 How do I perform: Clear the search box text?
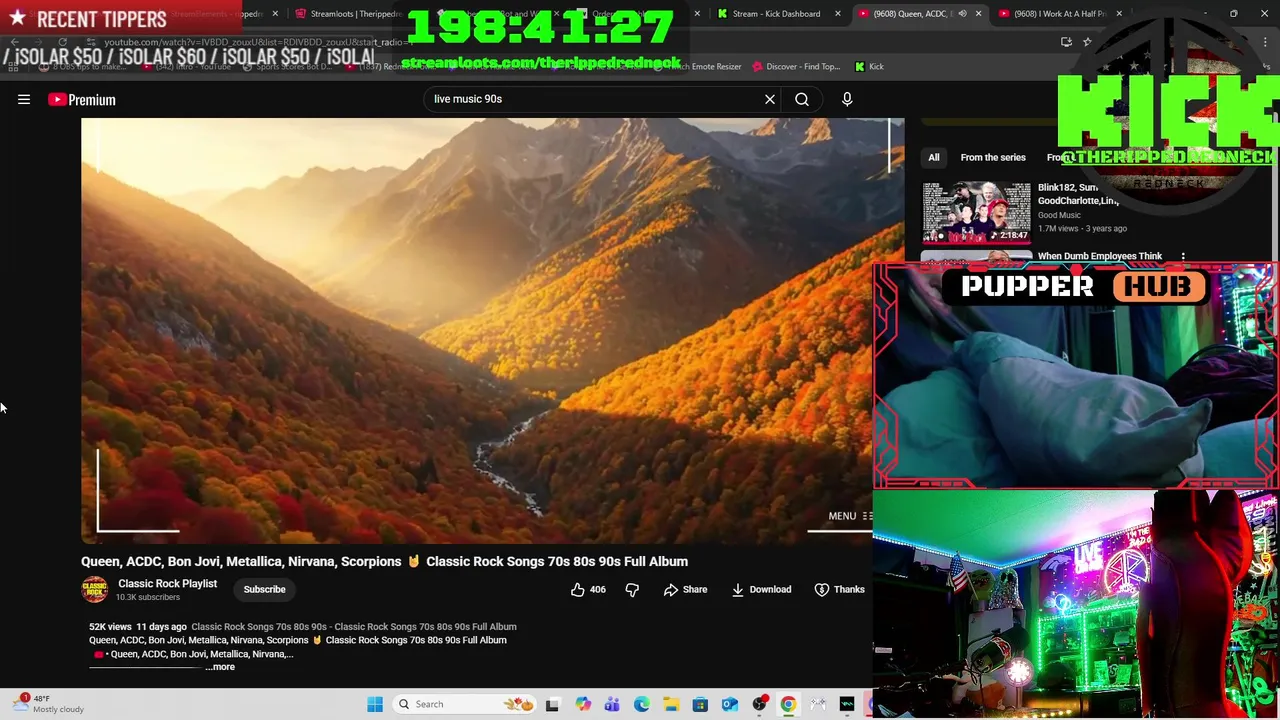coord(770,99)
